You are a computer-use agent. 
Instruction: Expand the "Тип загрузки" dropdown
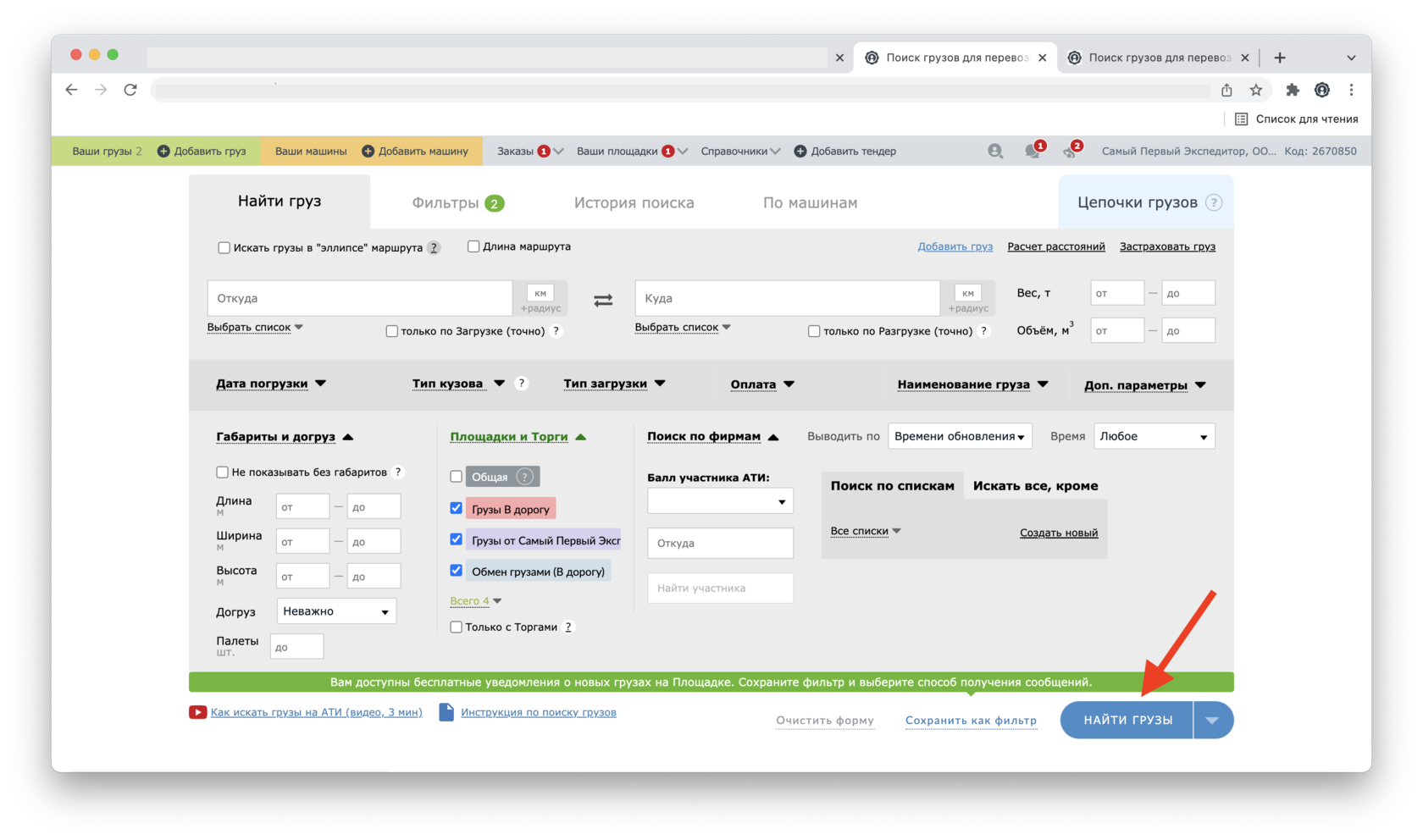click(614, 384)
